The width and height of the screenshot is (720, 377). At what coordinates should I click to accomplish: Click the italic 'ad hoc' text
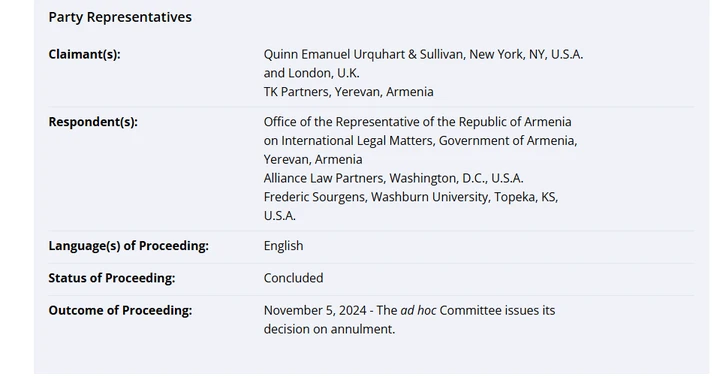pos(418,310)
